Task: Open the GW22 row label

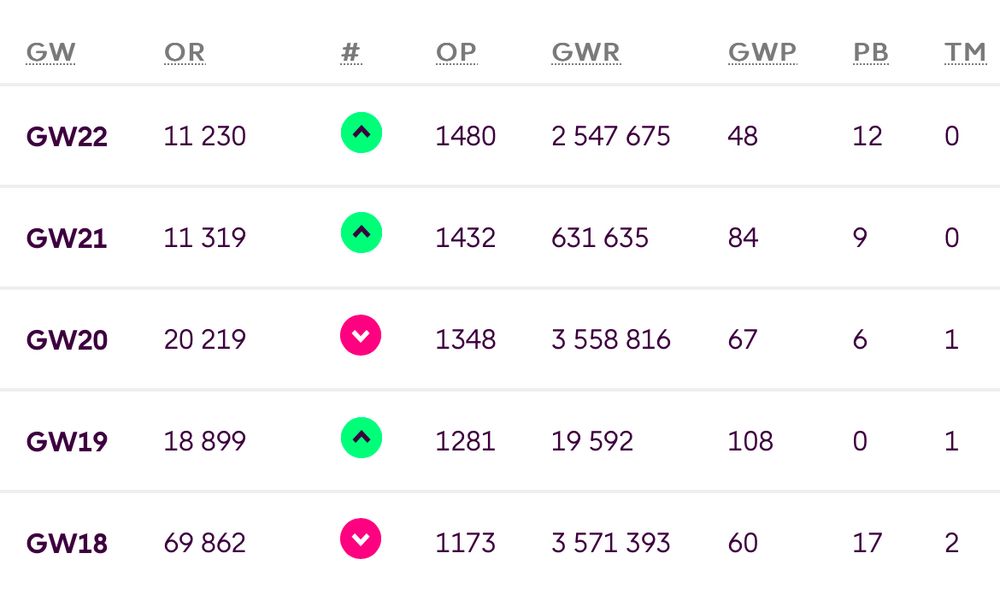Action: pyautogui.click(x=67, y=136)
